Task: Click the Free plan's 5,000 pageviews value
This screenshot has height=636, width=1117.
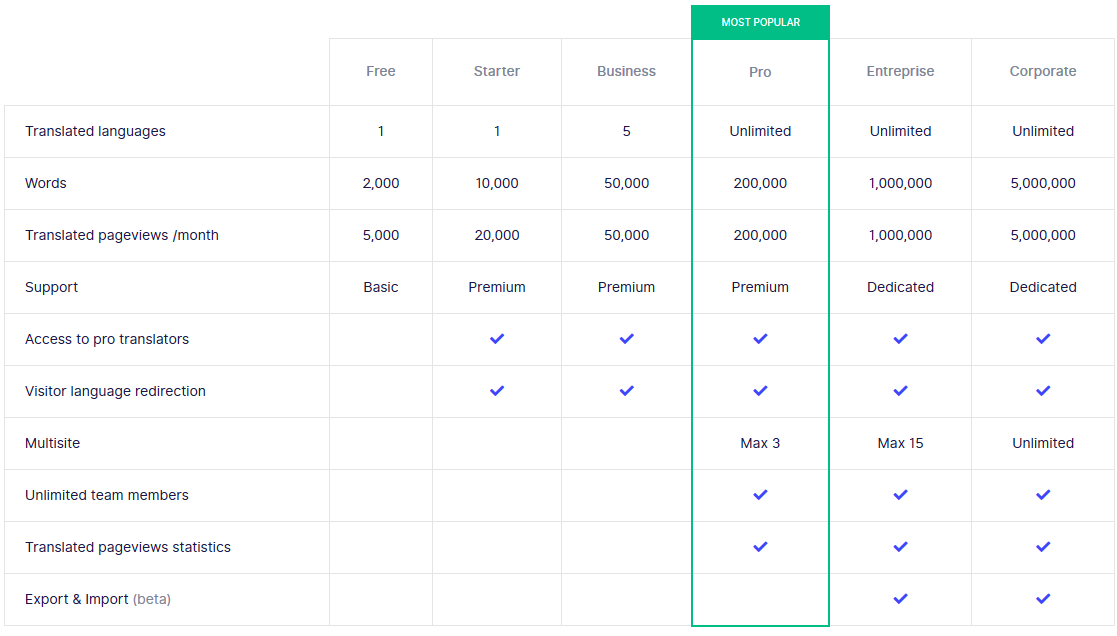Action: 381,235
